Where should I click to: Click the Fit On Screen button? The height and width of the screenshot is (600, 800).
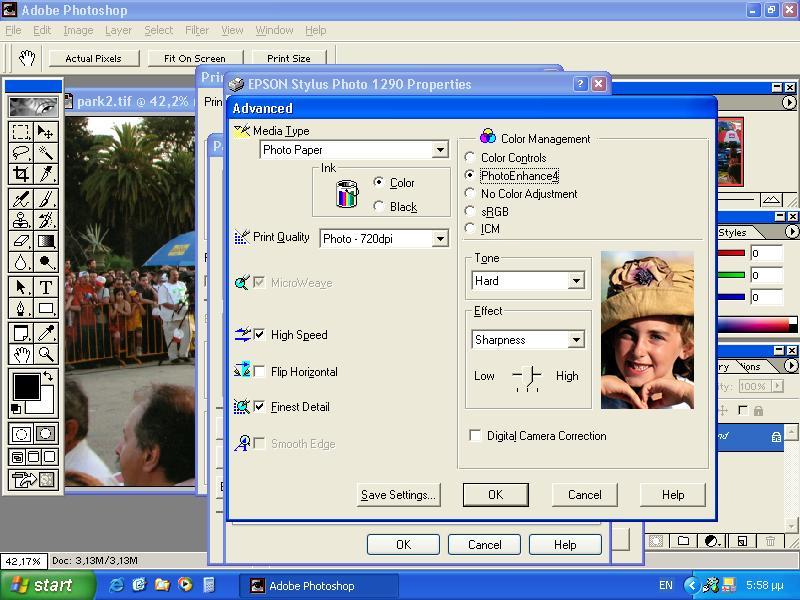(195, 58)
